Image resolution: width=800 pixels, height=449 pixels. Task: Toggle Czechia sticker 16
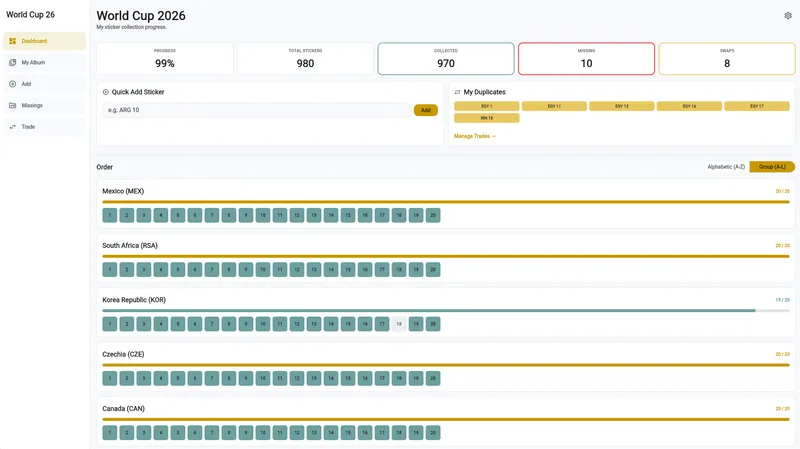click(x=365, y=378)
